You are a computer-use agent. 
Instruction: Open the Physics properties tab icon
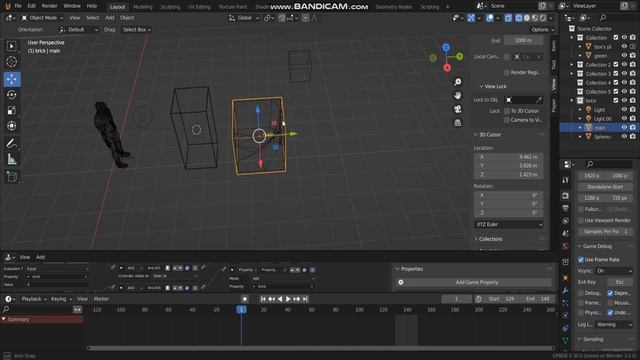pos(565,316)
